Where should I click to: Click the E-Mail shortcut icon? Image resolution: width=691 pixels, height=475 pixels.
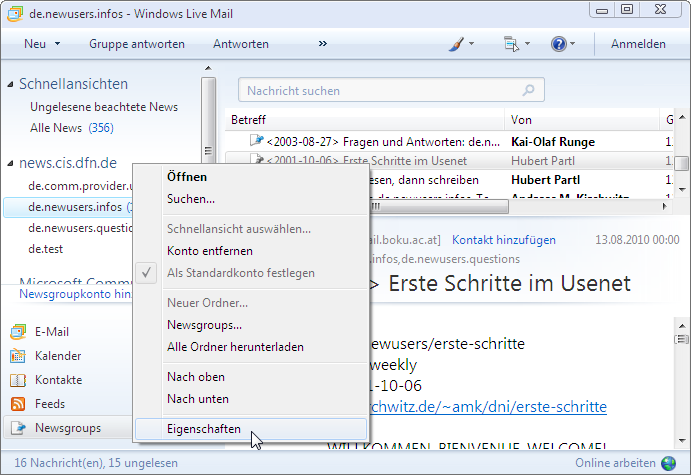(18, 332)
